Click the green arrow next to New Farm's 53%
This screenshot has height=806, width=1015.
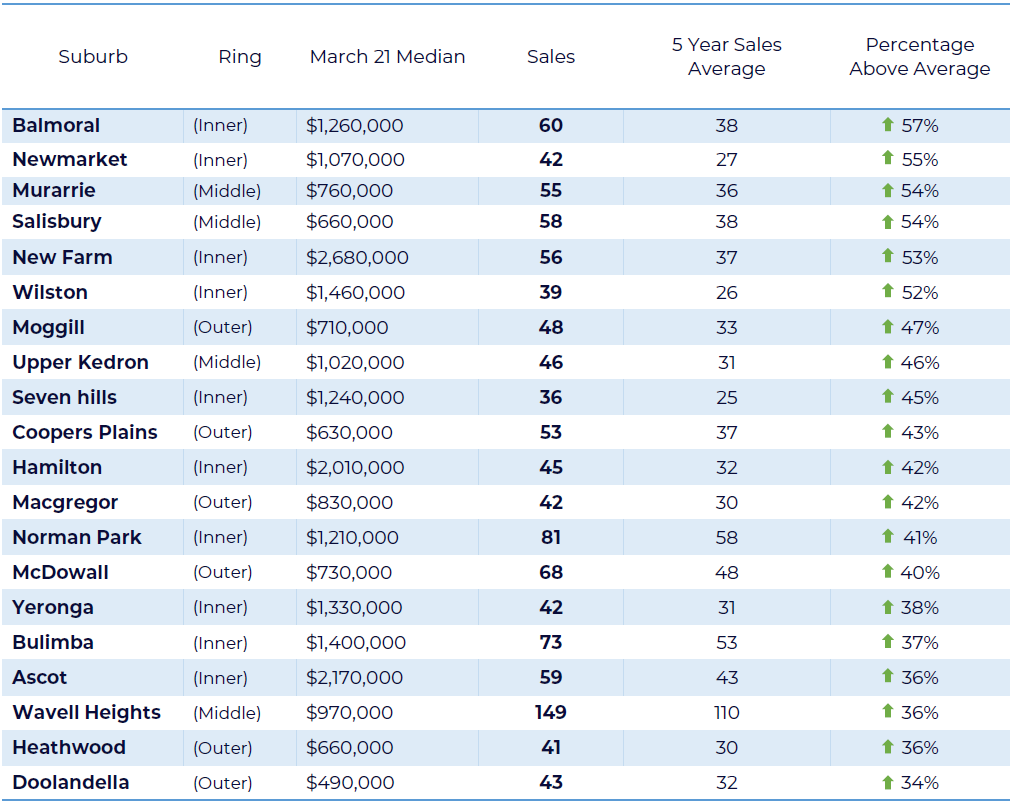pyautogui.click(x=887, y=256)
